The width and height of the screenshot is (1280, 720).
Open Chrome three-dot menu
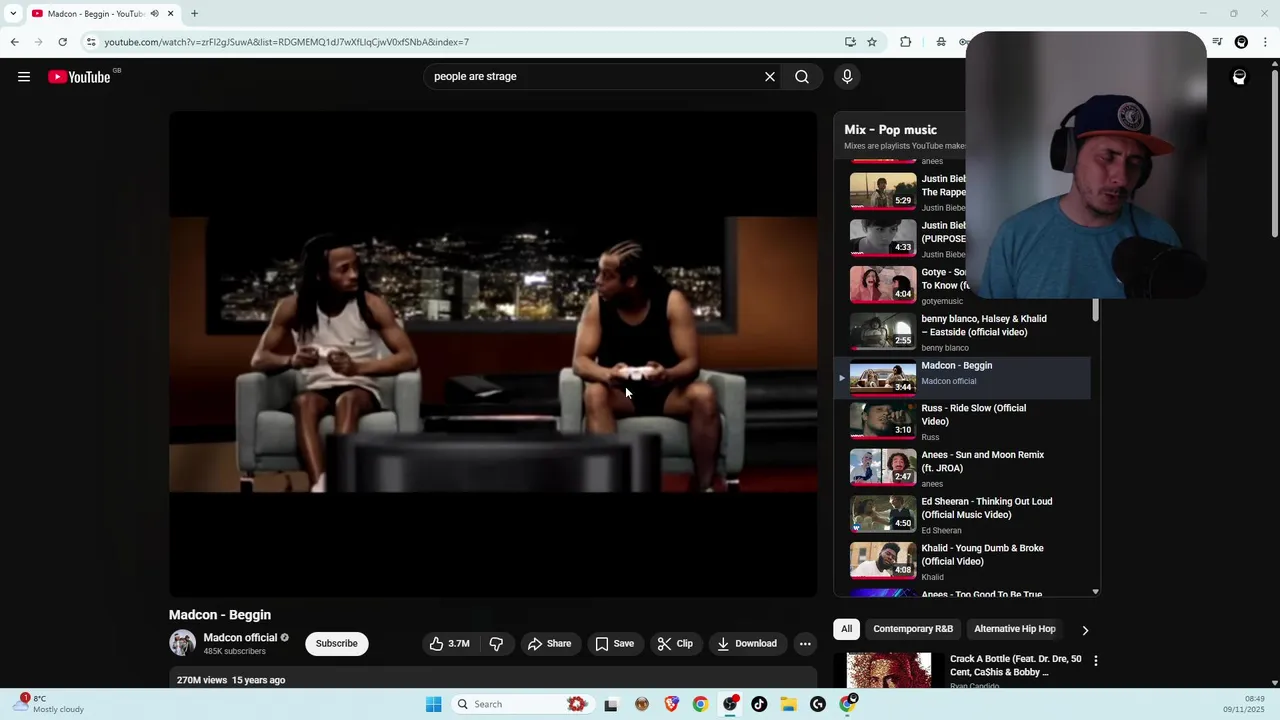[1266, 42]
